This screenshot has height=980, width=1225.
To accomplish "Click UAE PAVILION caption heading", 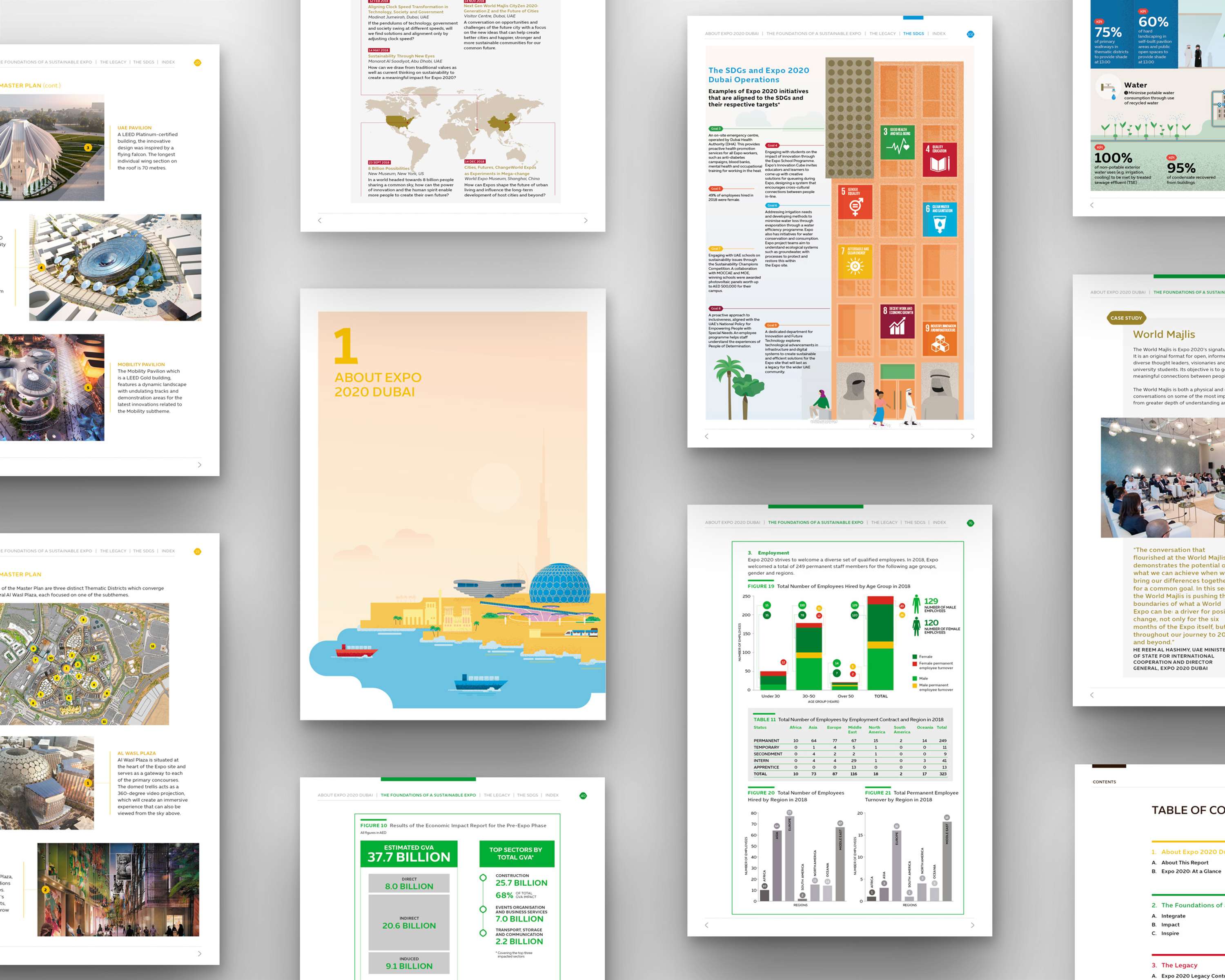I will (135, 128).
